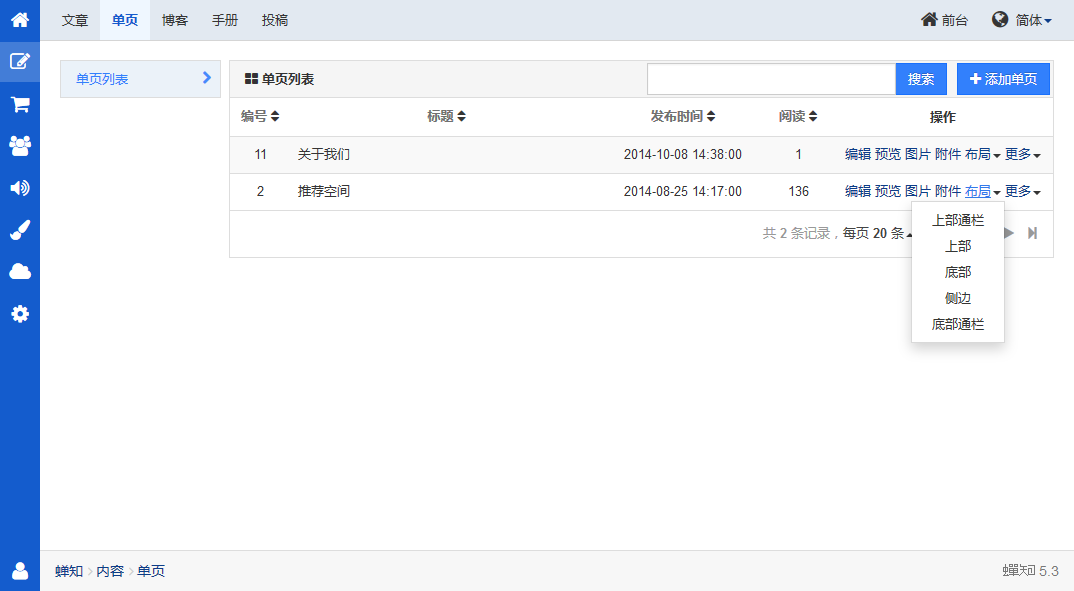Image resolution: width=1074 pixels, height=591 pixels.
Task: Choose 底部通栏 from layout menu
Action: 958,324
